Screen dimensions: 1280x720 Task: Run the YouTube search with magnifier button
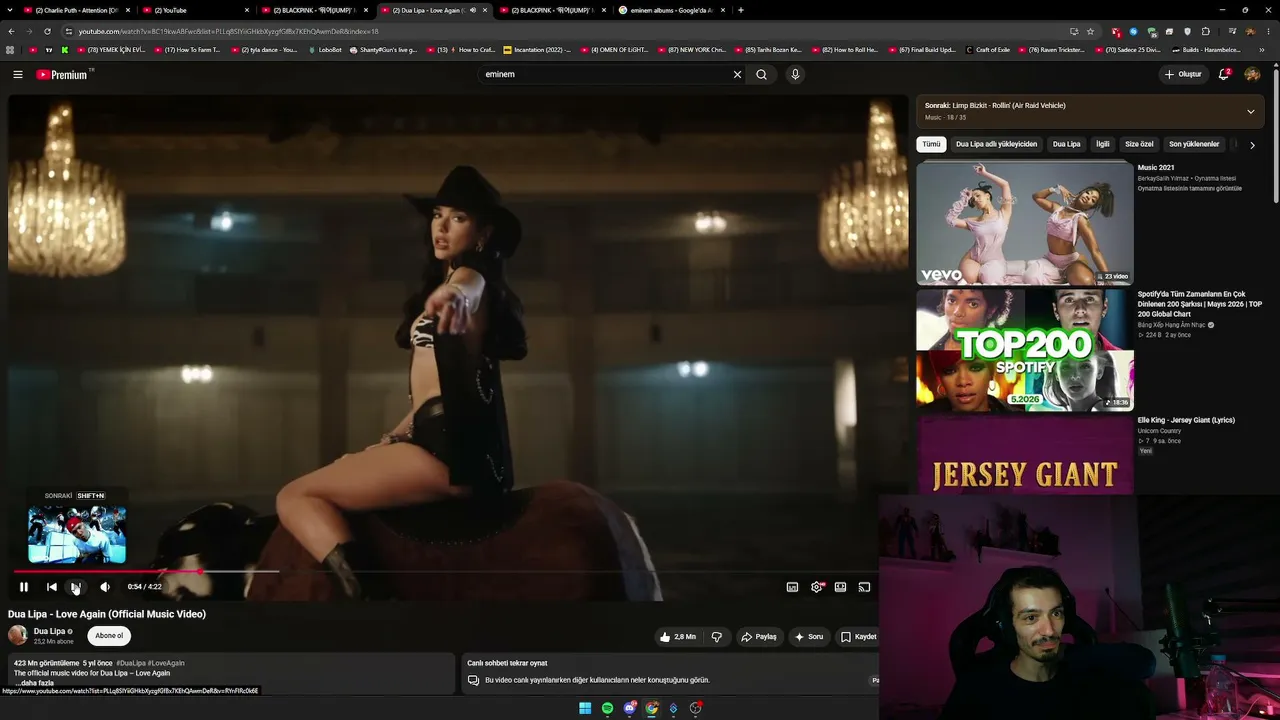tap(761, 74)
